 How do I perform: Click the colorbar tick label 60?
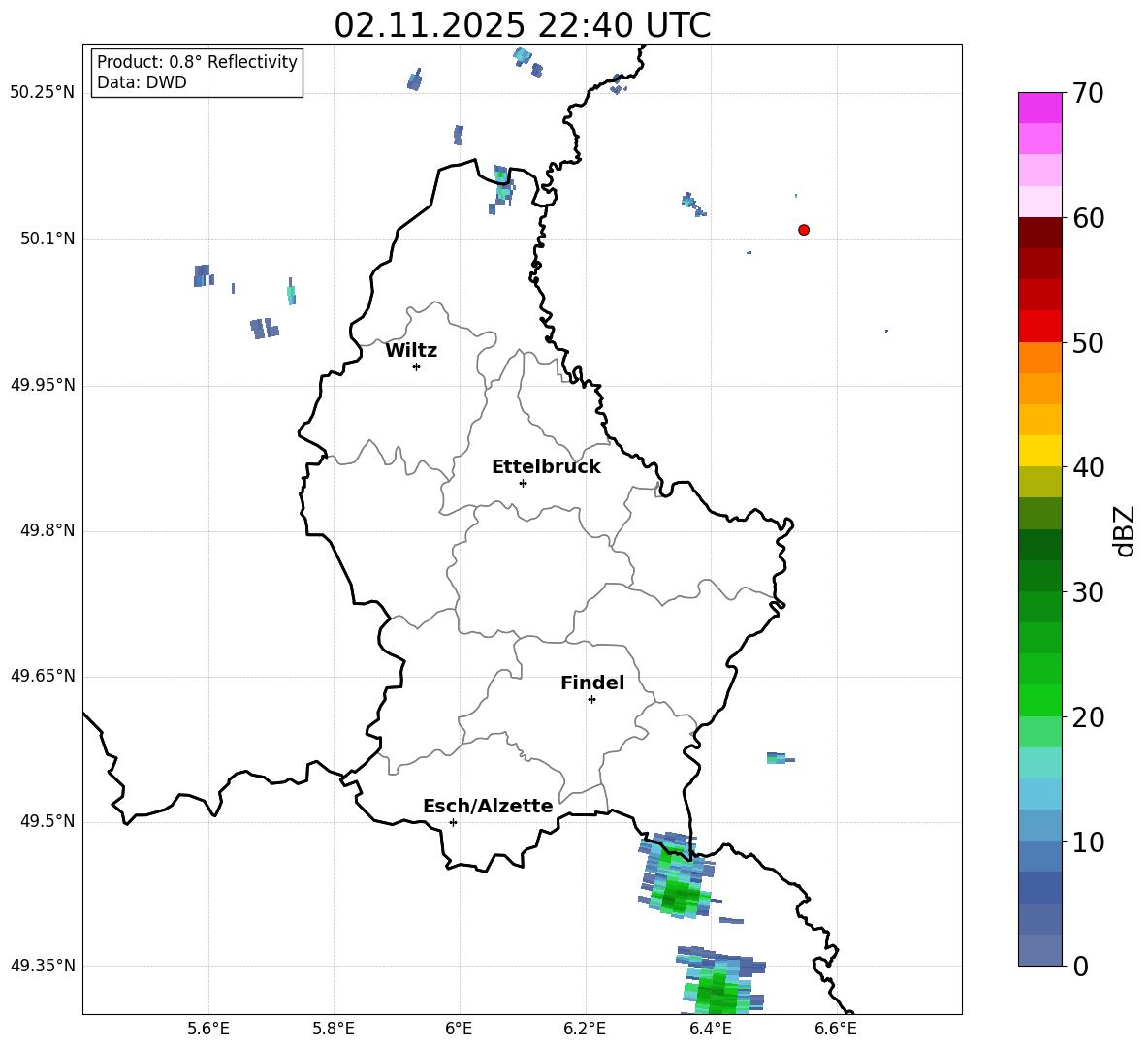pyautogui.click(x=1088, y=218)
